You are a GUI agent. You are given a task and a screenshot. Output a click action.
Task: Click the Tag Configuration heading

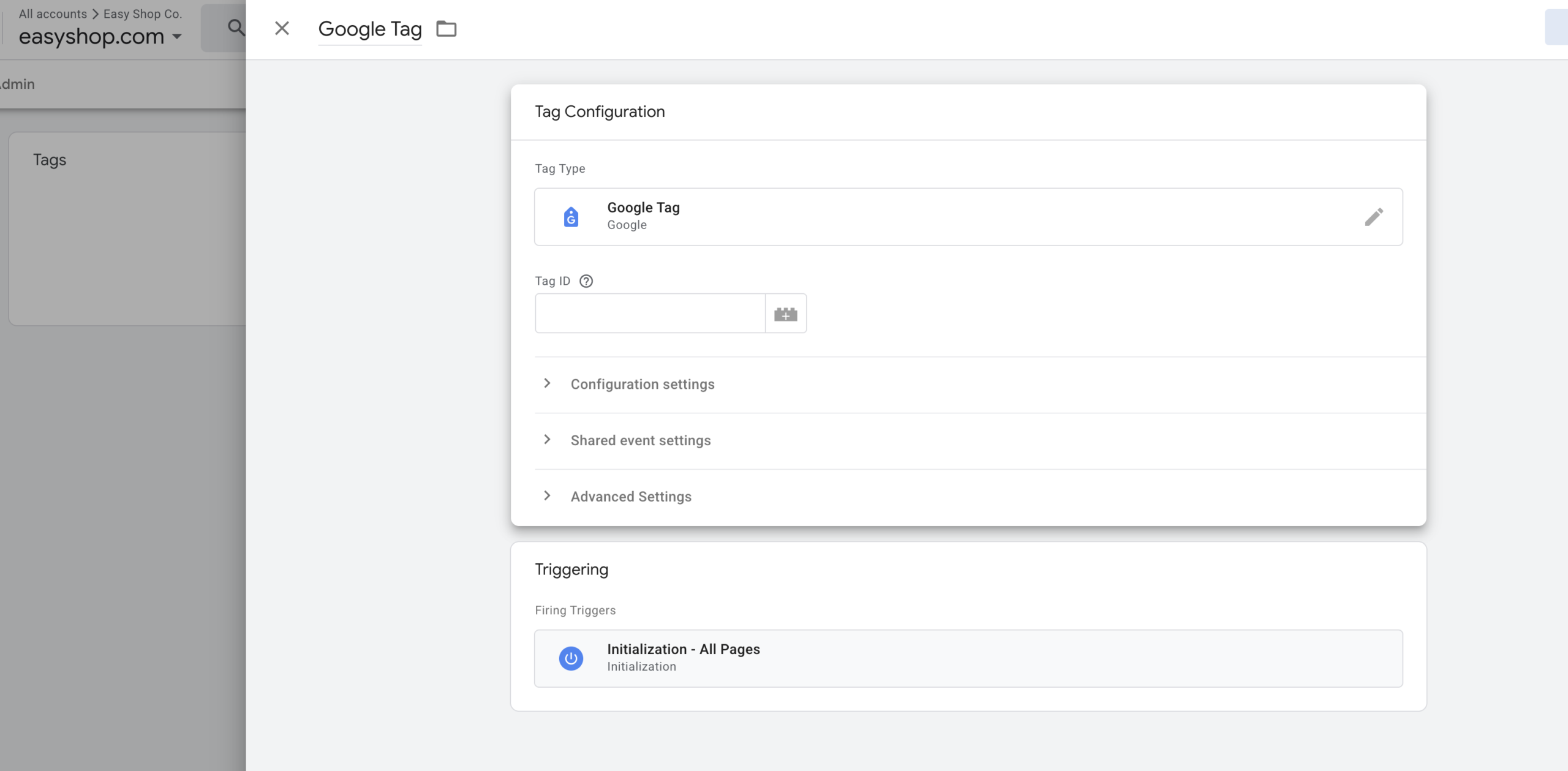[600, 111]
